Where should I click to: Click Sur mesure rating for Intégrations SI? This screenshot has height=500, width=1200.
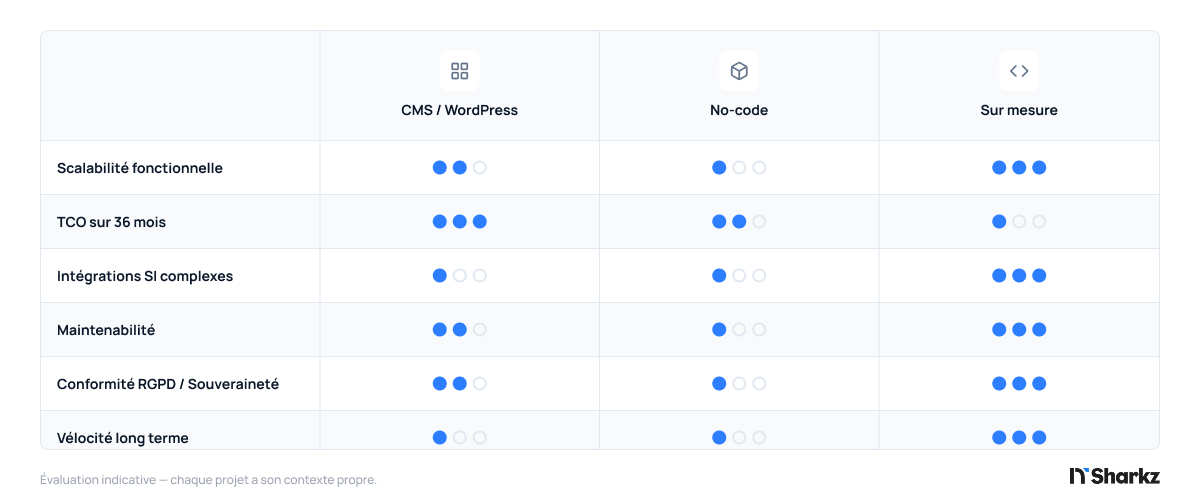(x=1019, y=276)
